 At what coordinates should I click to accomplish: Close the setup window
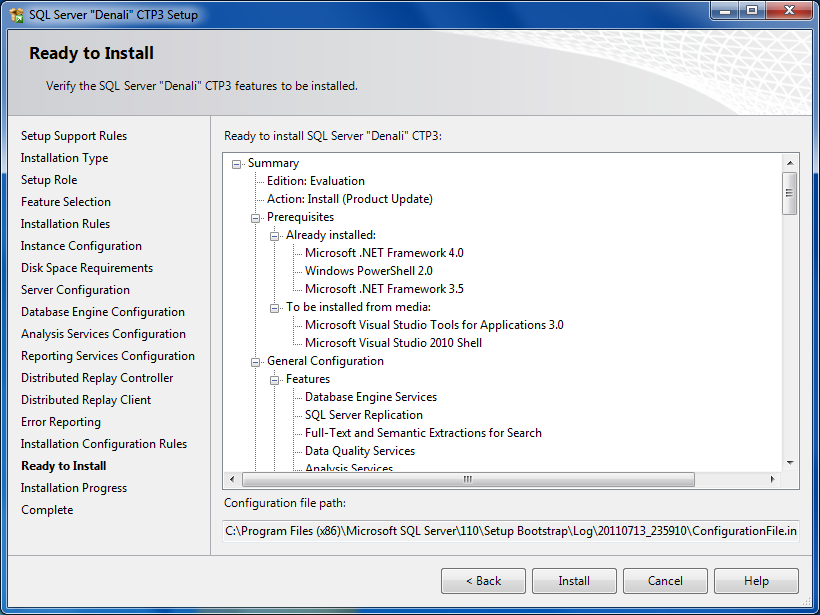tap(790, 11)
